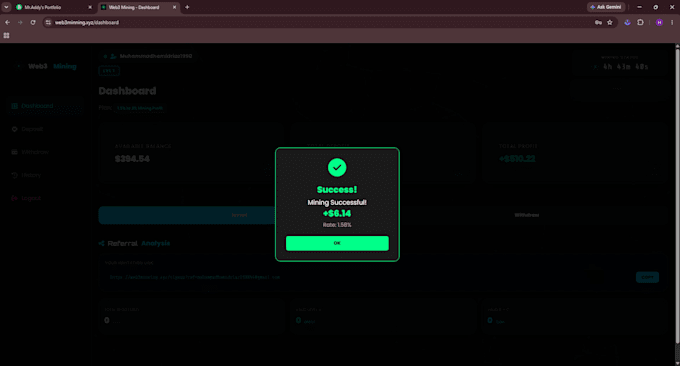The image size is (680, 366).
Task: Click the +$6.14 mined amount
Action: coord(337,213)
